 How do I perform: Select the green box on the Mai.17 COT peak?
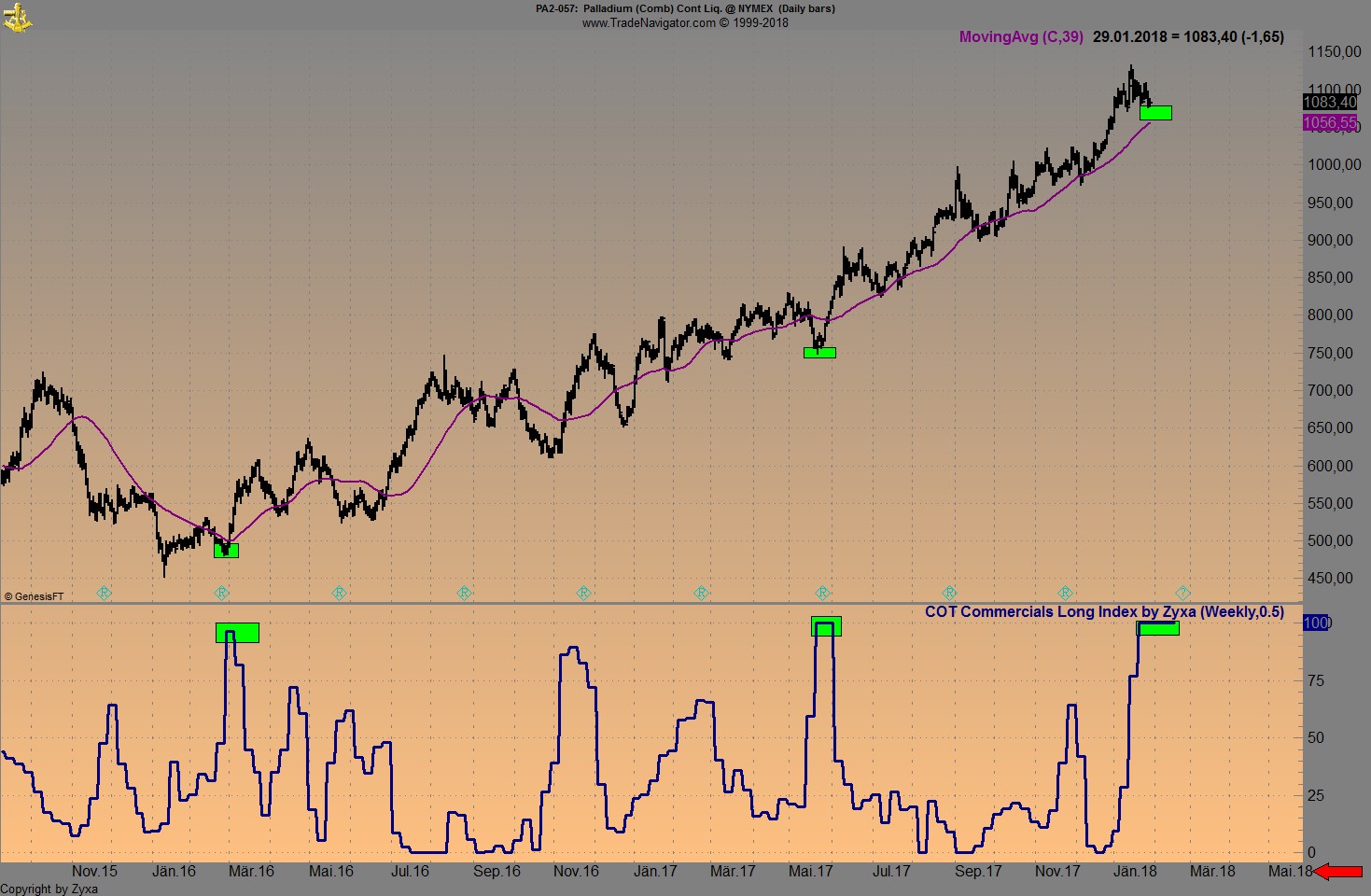(827, 626)
